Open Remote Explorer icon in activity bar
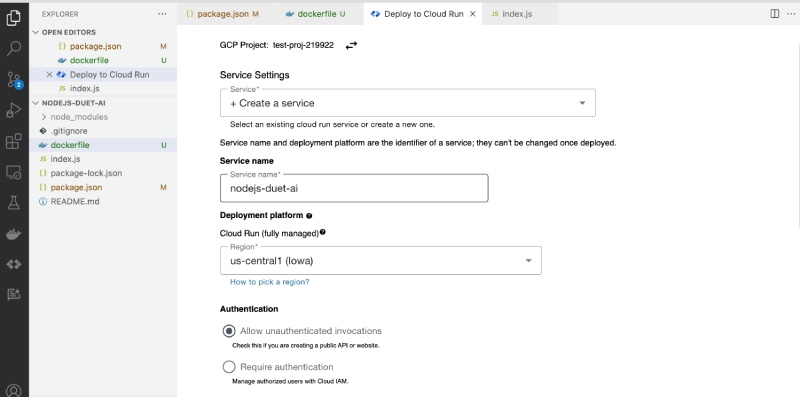800x397 pixels. click(x=14, y=172)
